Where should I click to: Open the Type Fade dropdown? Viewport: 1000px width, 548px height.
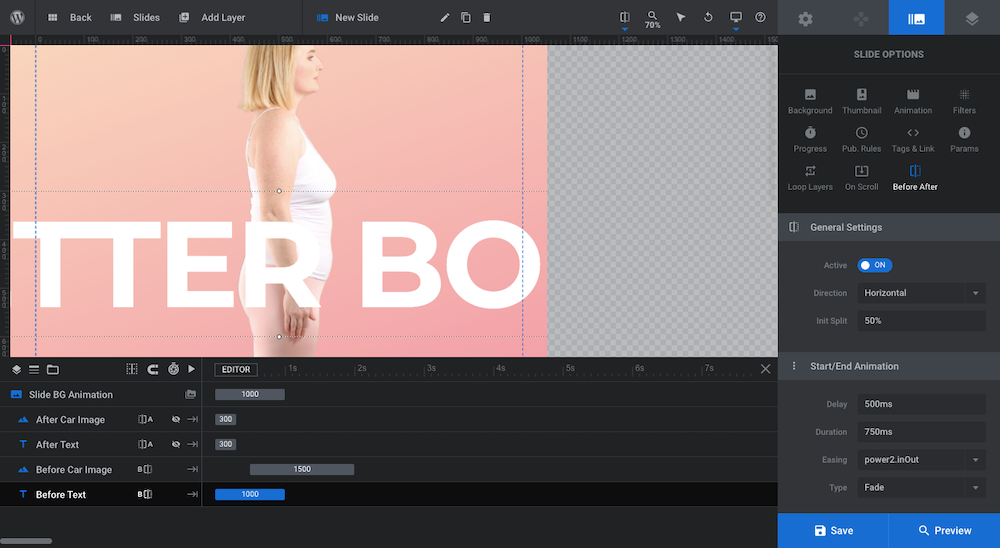coord(922,487)
